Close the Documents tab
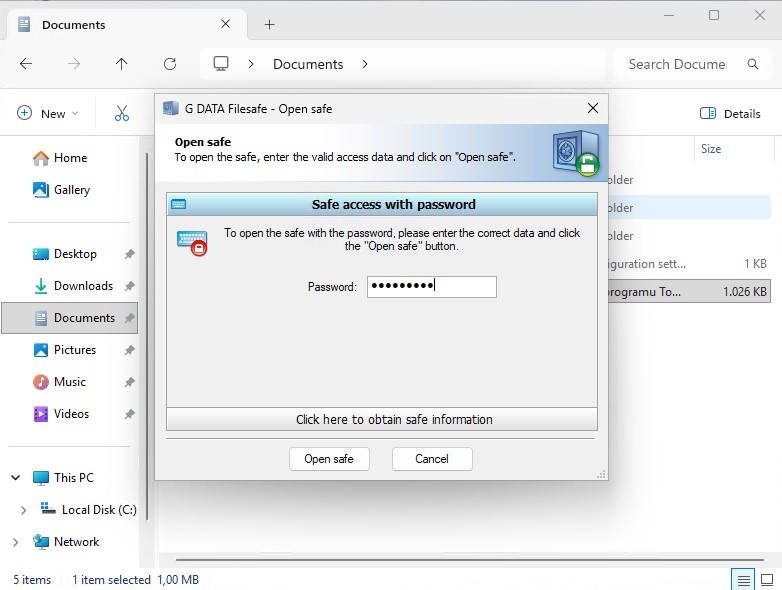Image resolution: width=782 pixels, height=590 pixels. [225, 24]
